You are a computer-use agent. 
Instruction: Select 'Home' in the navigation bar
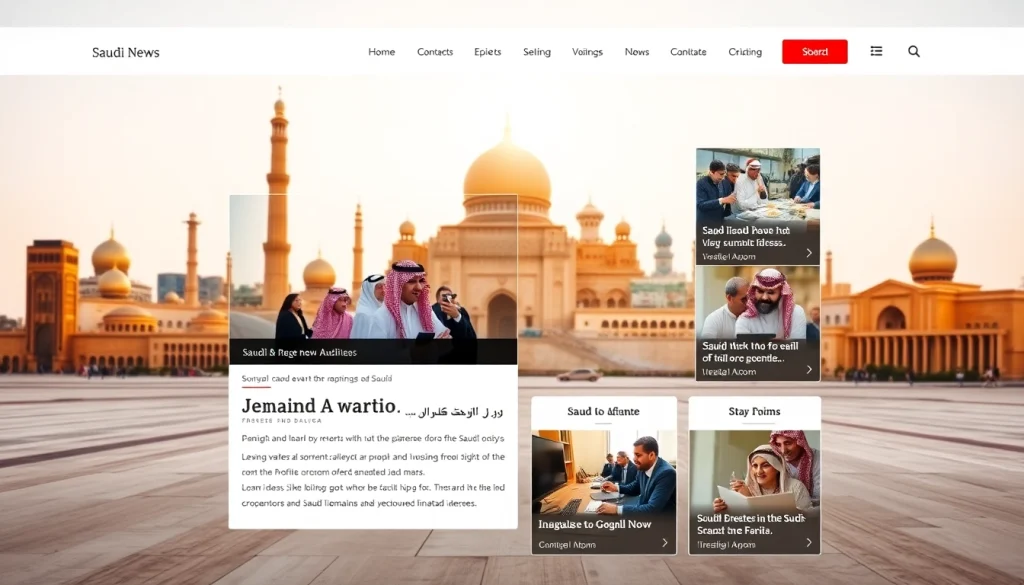point(381,51)
